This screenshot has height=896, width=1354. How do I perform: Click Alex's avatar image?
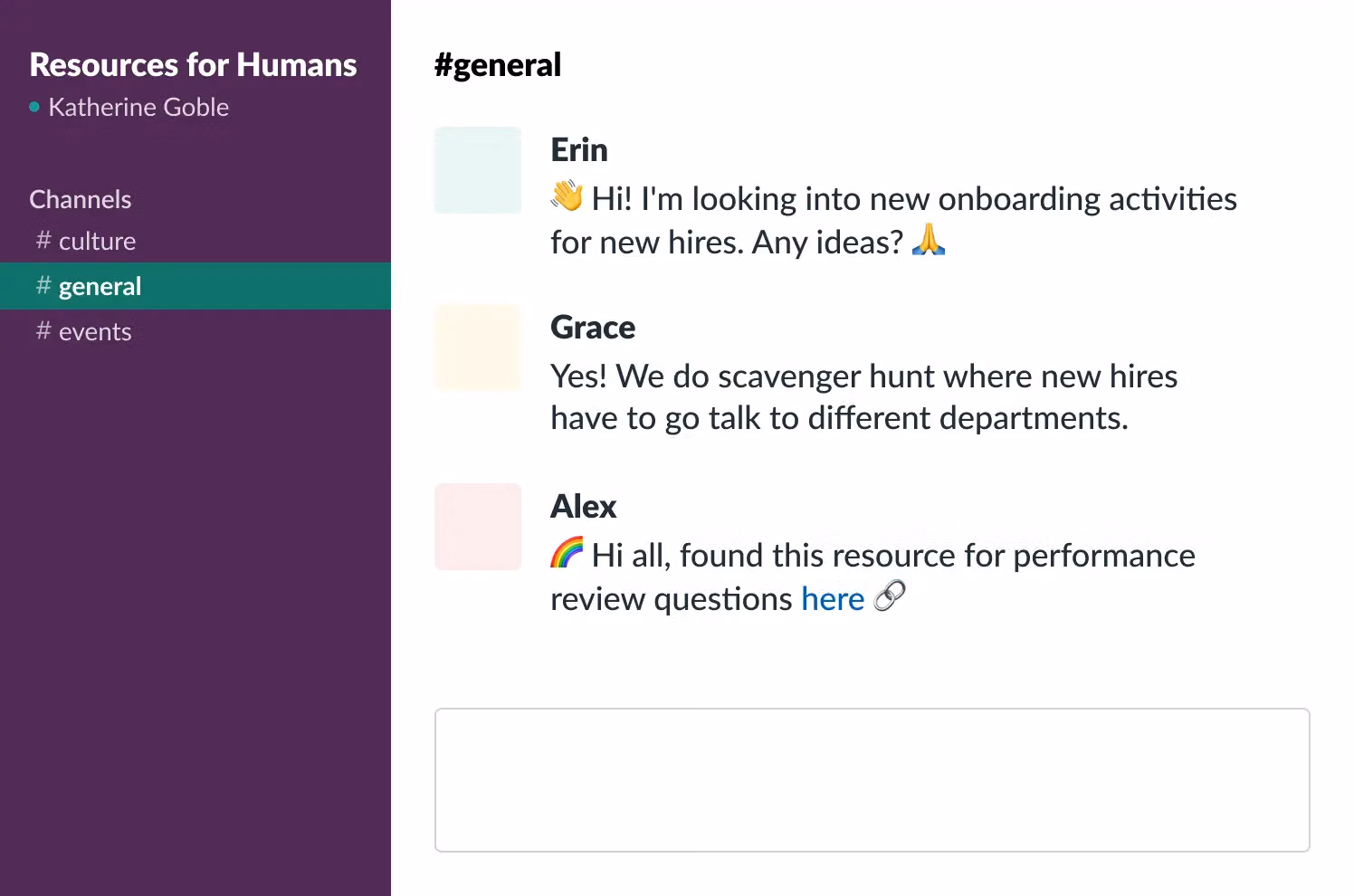pos(478,527)
